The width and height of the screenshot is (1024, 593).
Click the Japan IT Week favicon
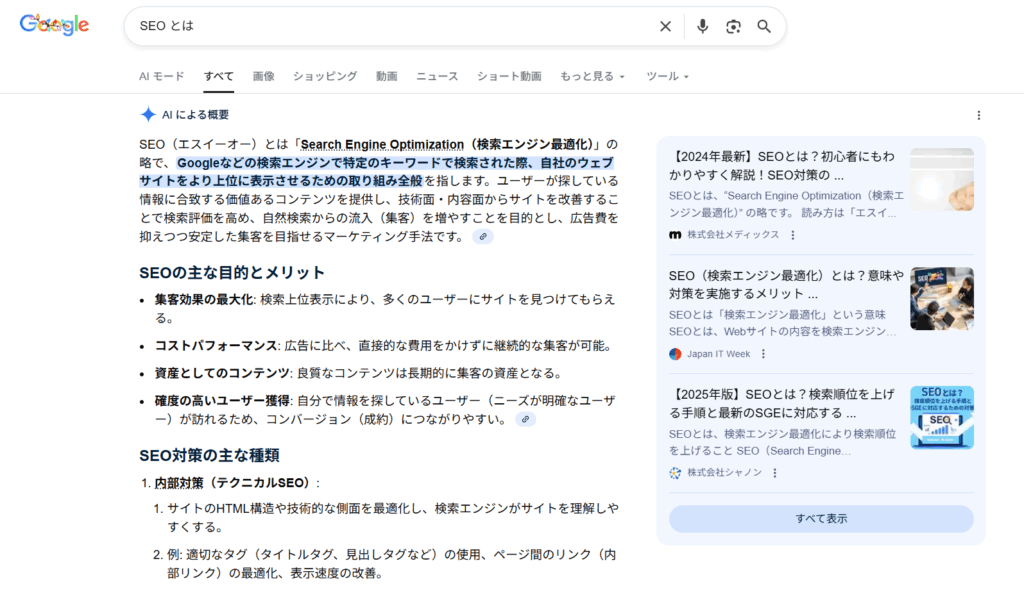674,352
